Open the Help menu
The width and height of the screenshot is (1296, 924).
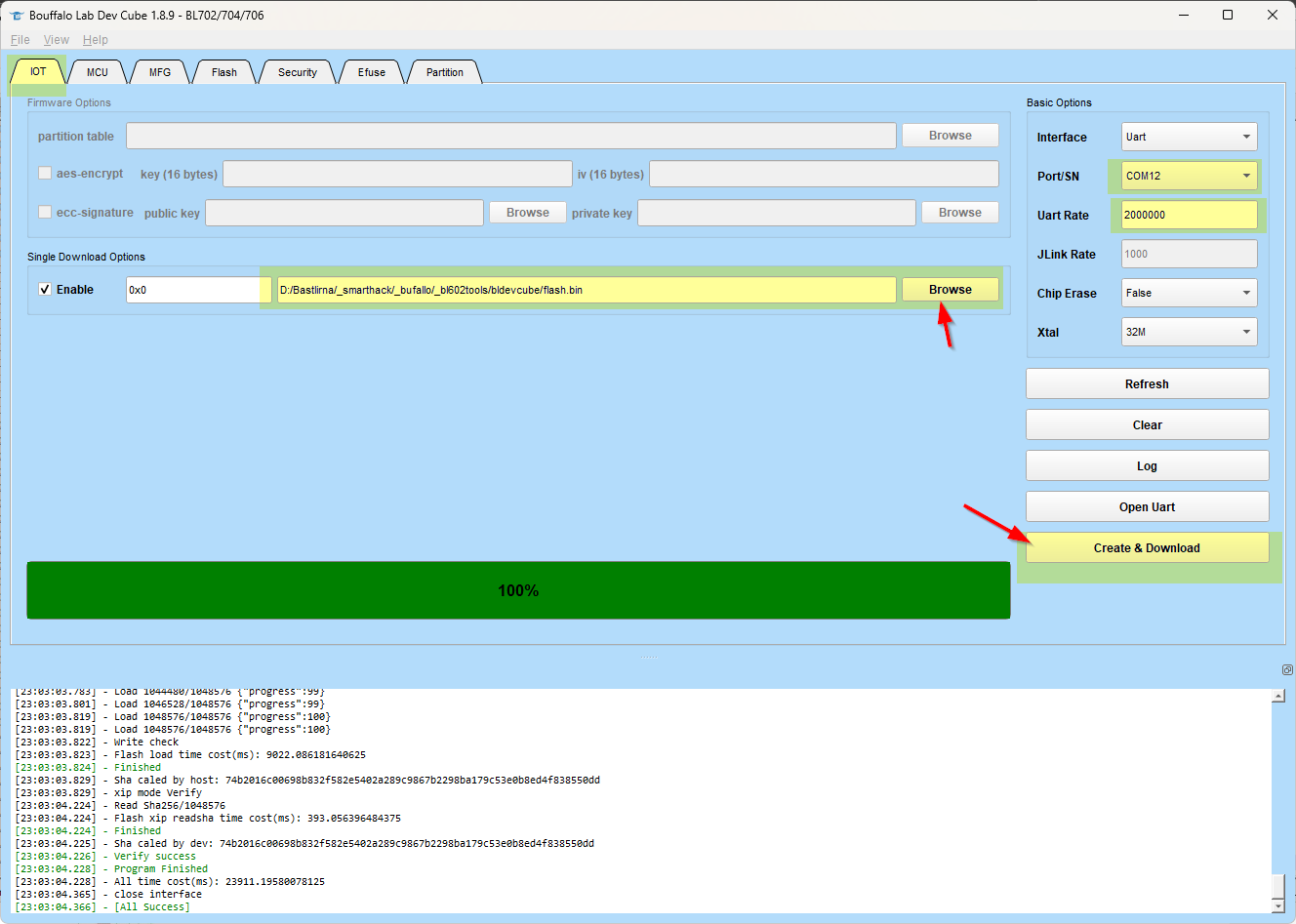(x=96, y=40)
